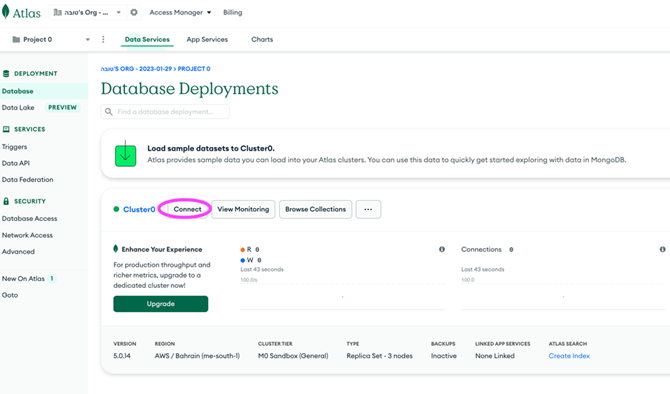This screenshot has height=394, width=670.
Task: Switch to the Charts tab
Action: 262,39
